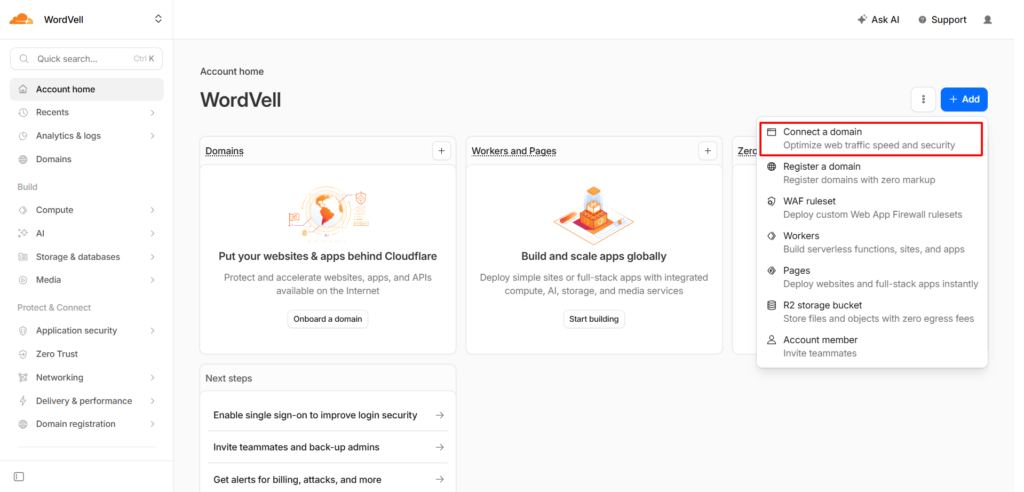Click the Workers diamond icon in menu

pyautogui.click(x=771, y=236)
